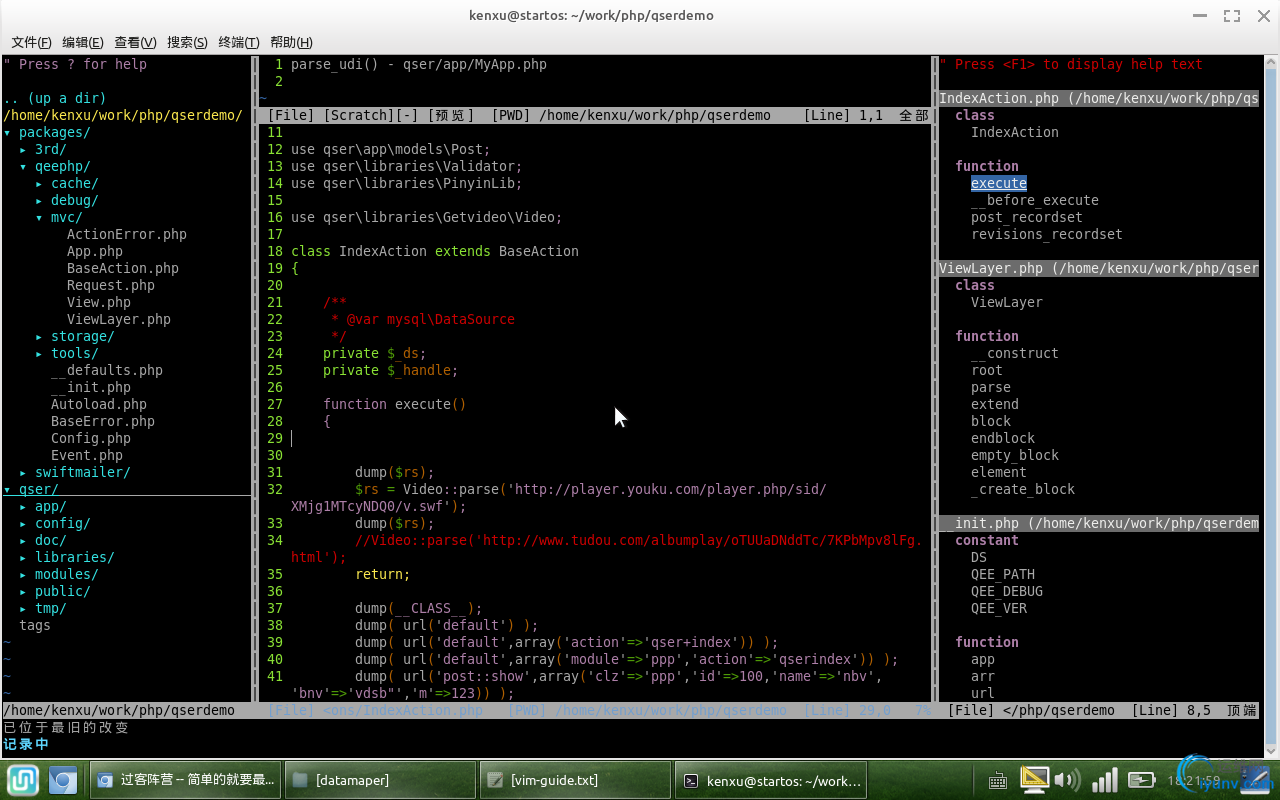Open the 编辑(E) menu
This screenshot has width=1280, height=800.
[83, 42]
